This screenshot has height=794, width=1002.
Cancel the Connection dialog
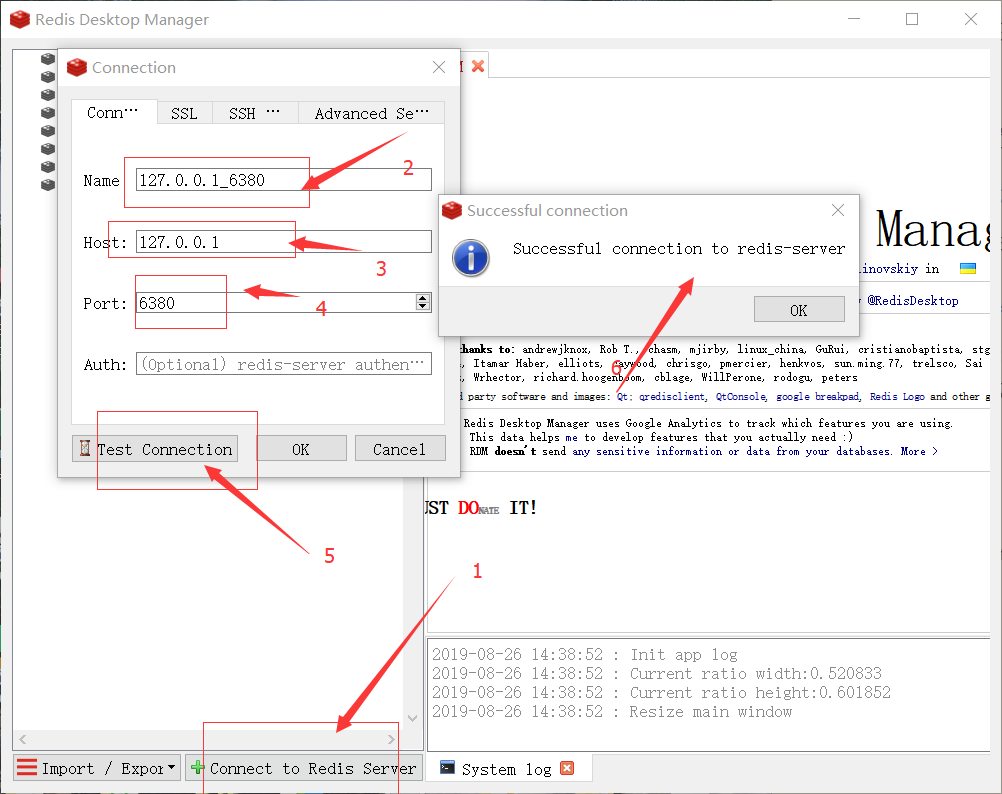pyautogui.click(x=399, y=448)
